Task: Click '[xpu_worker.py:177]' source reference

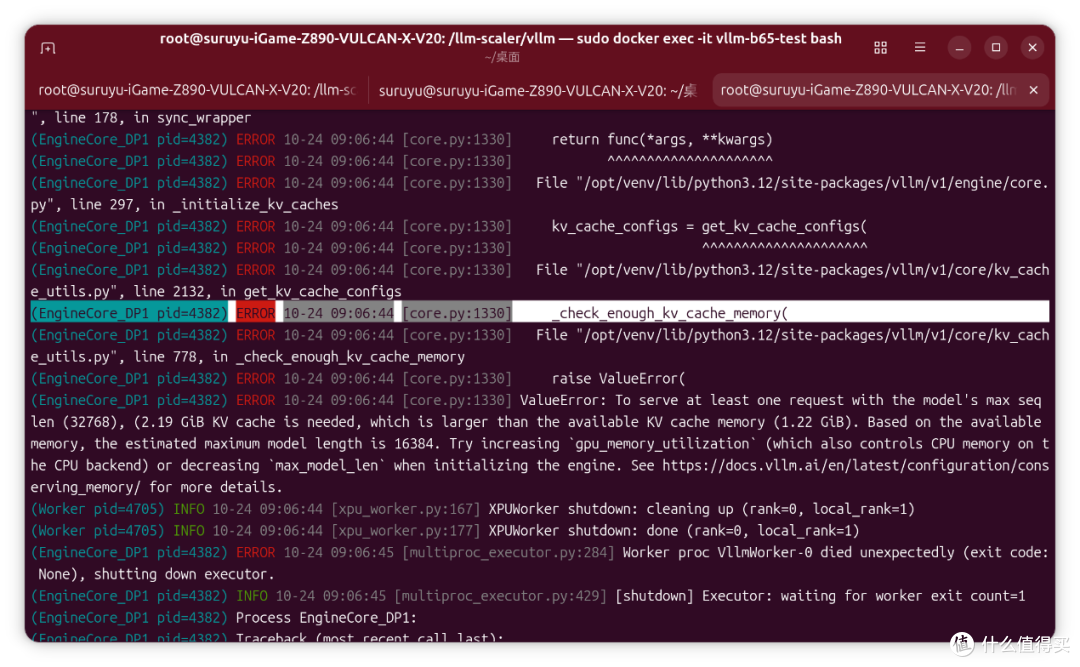Action: tap(406, 531)
